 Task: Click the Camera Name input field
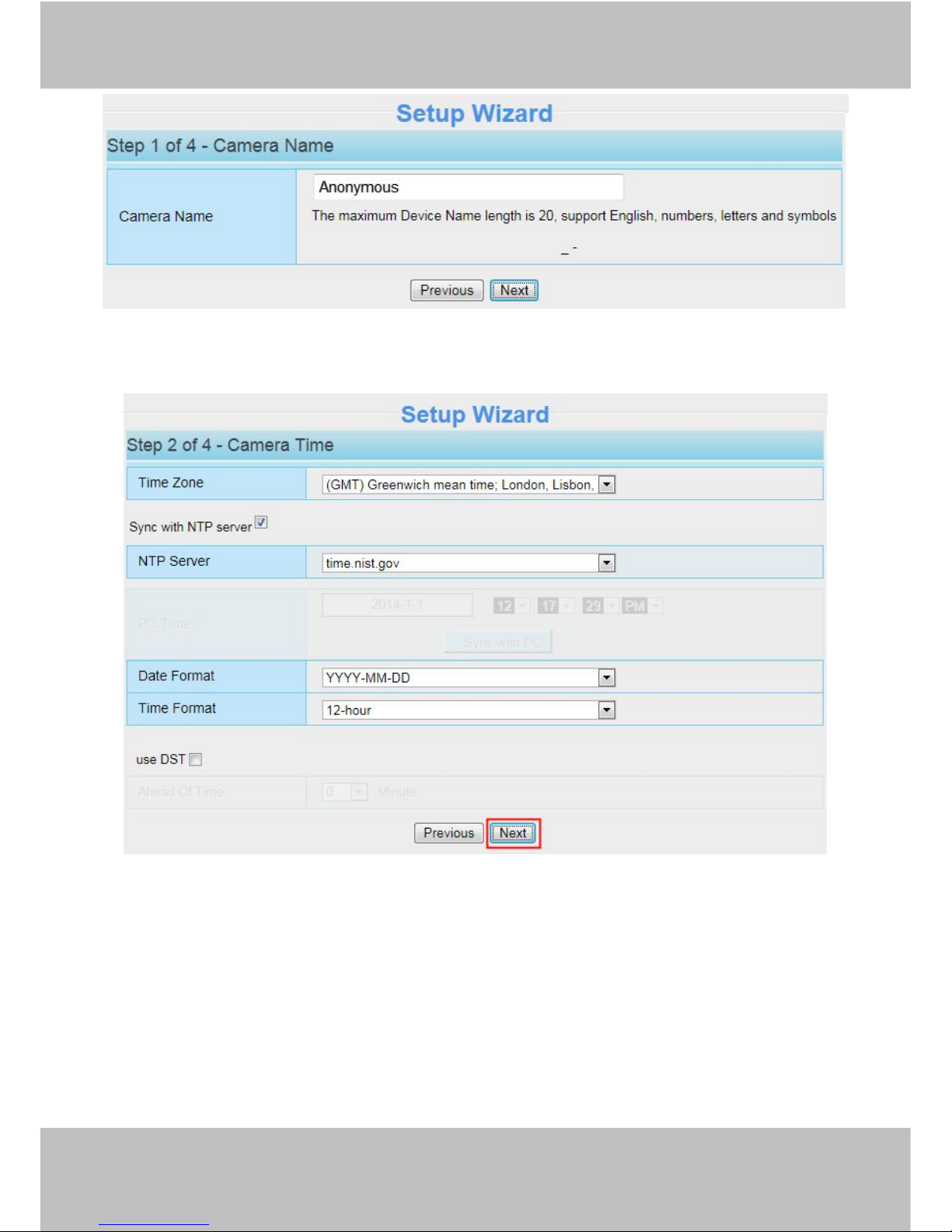coord(468,187)
